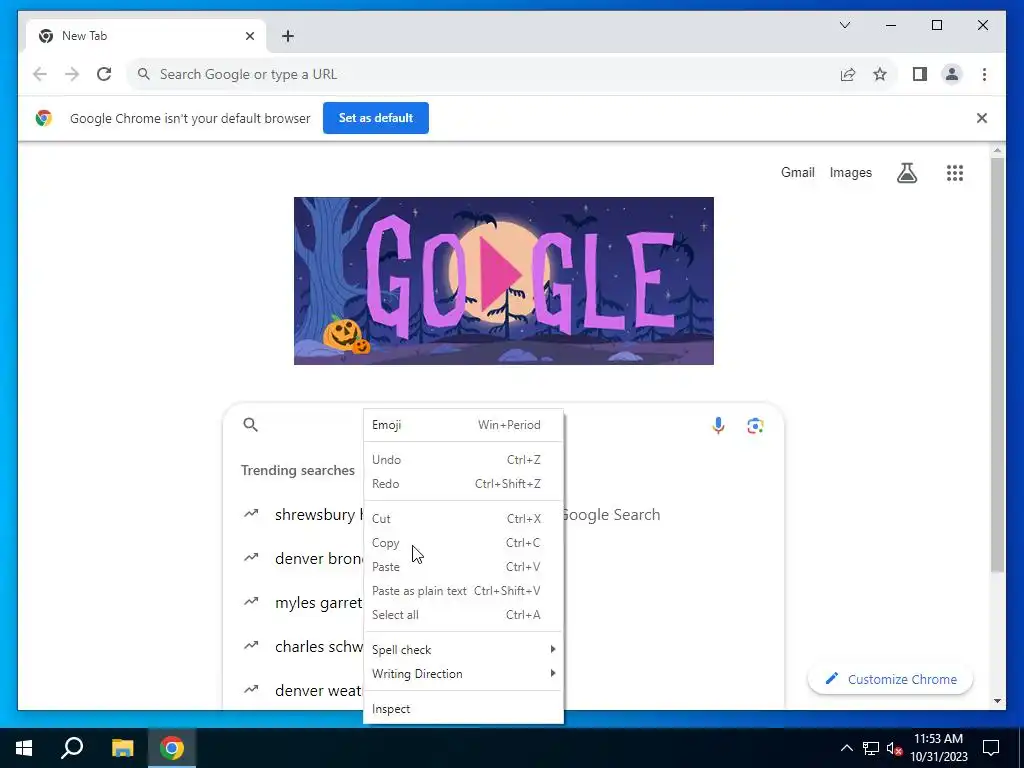Expand the Writing Direction submenu
Viewport: 1024px width, 768px height.
point(463,674)
